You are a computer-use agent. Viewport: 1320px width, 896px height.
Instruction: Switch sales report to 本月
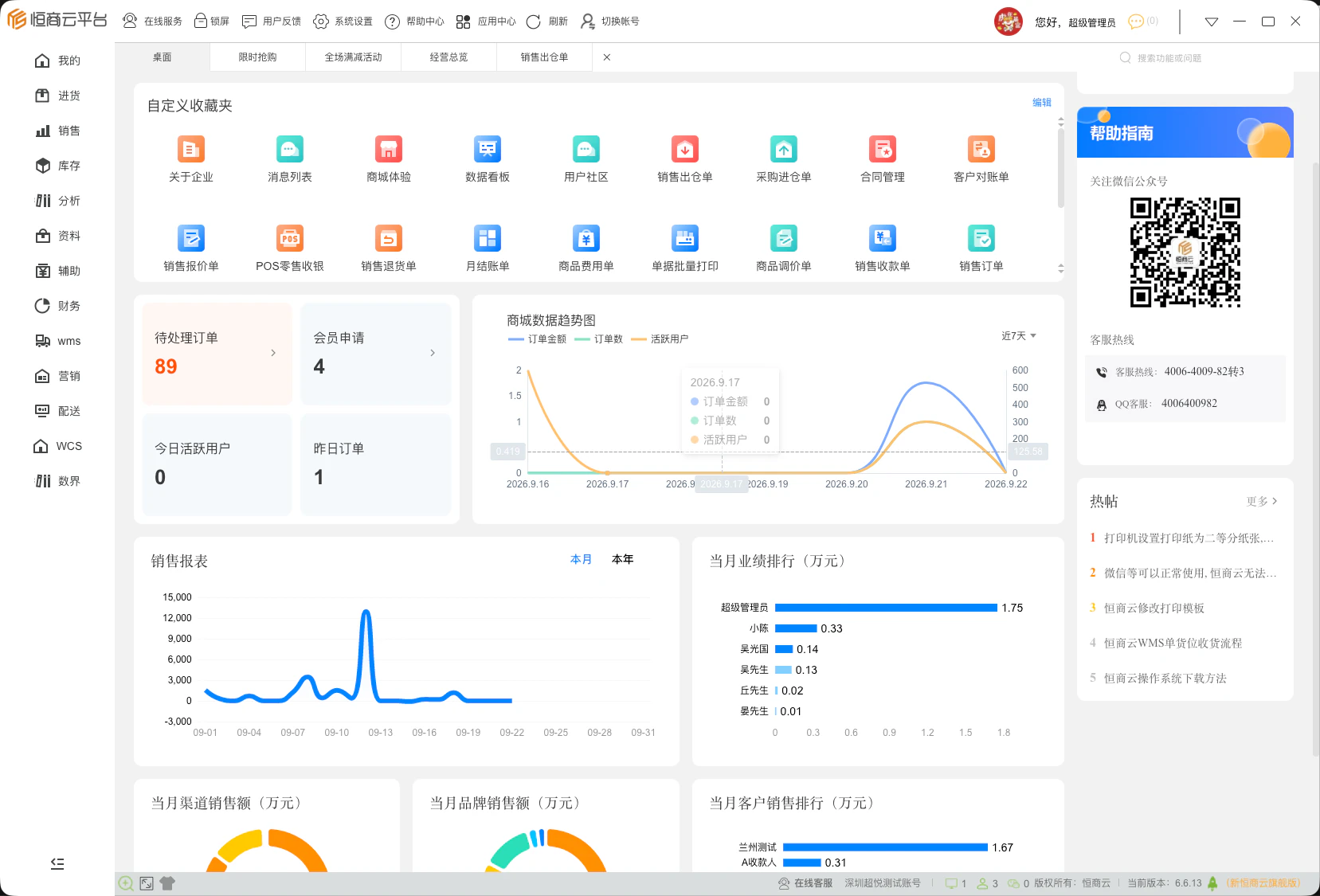(581, 560)
